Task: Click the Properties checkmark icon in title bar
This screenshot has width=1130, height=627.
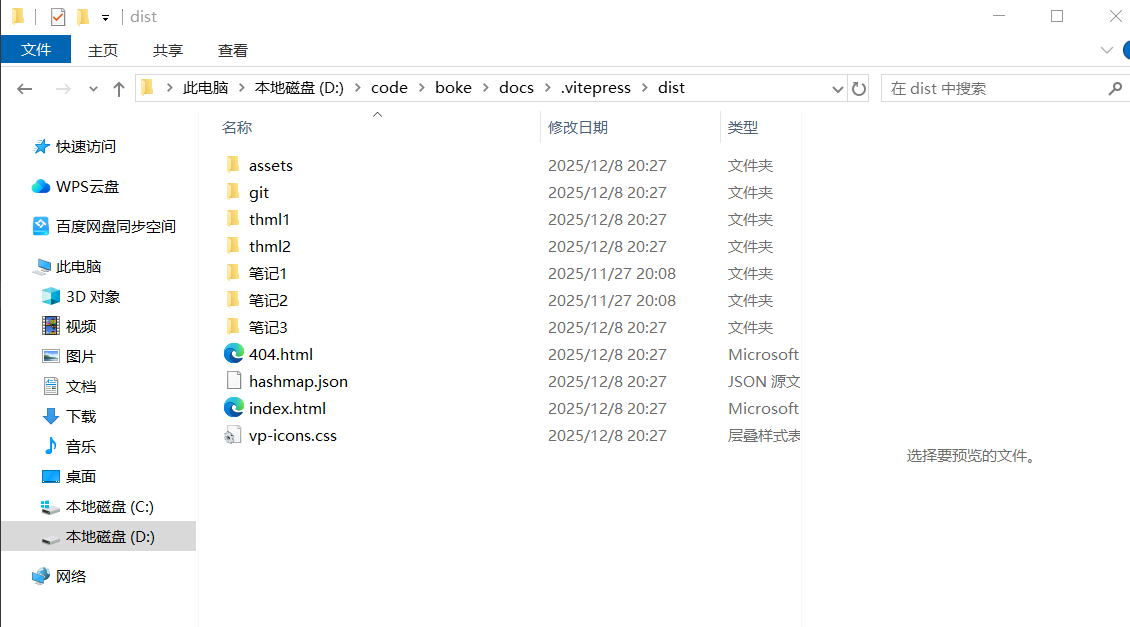Action: pyautogui.click(x=57, y=17)
